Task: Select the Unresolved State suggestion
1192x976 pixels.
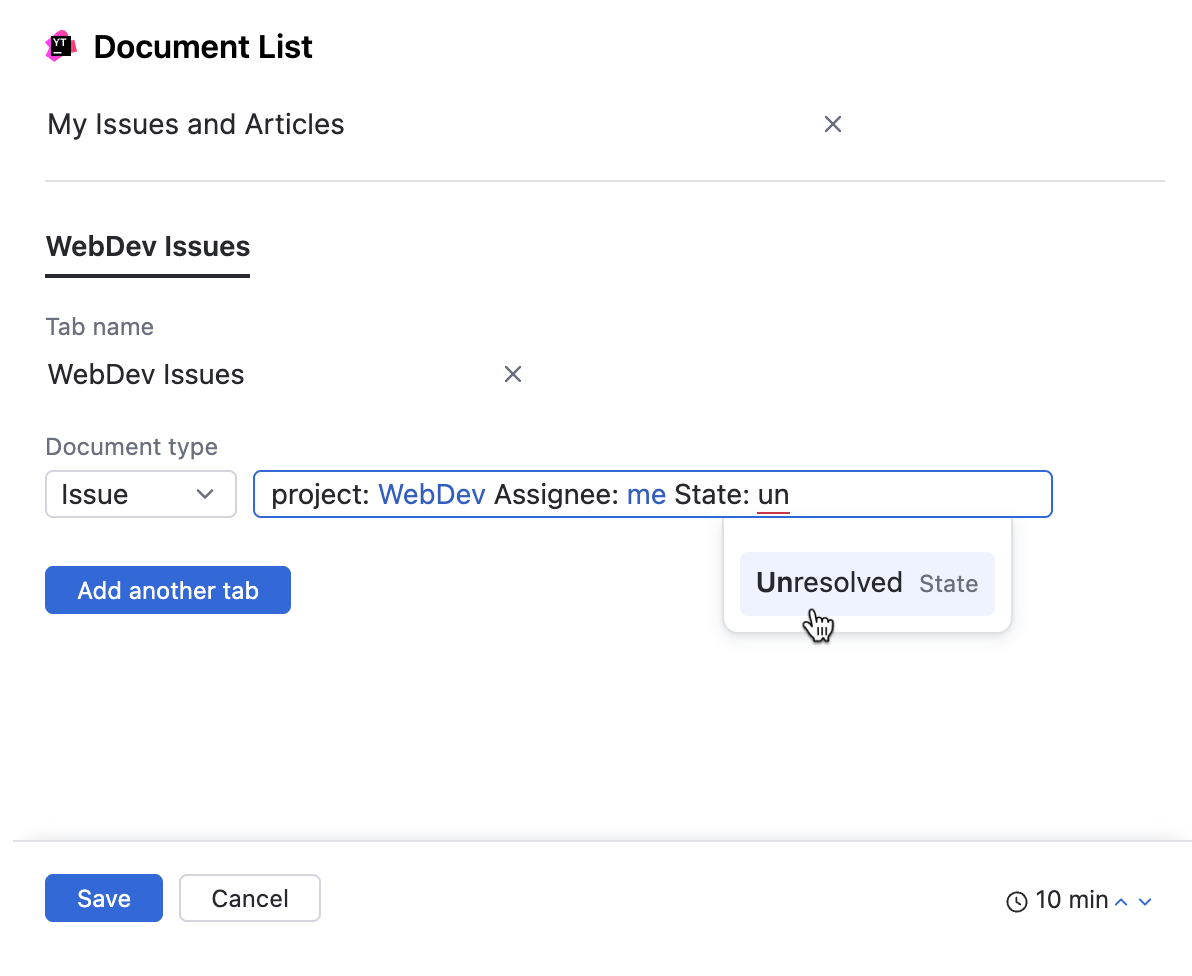Action: click(866, 583)
